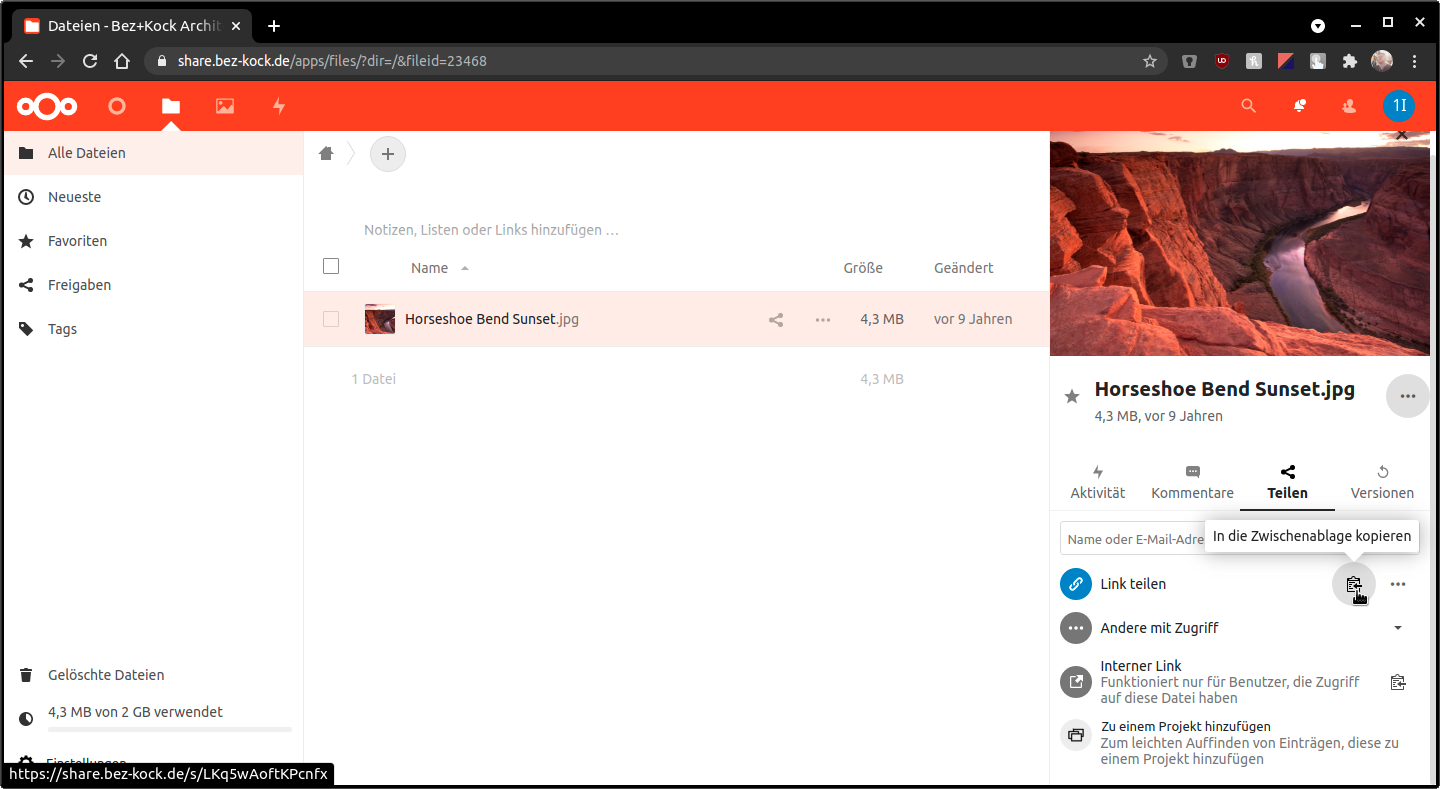
Task: Star Horseshoe Bend Sunset.jpg as favorite
Action: [1072, 397]
